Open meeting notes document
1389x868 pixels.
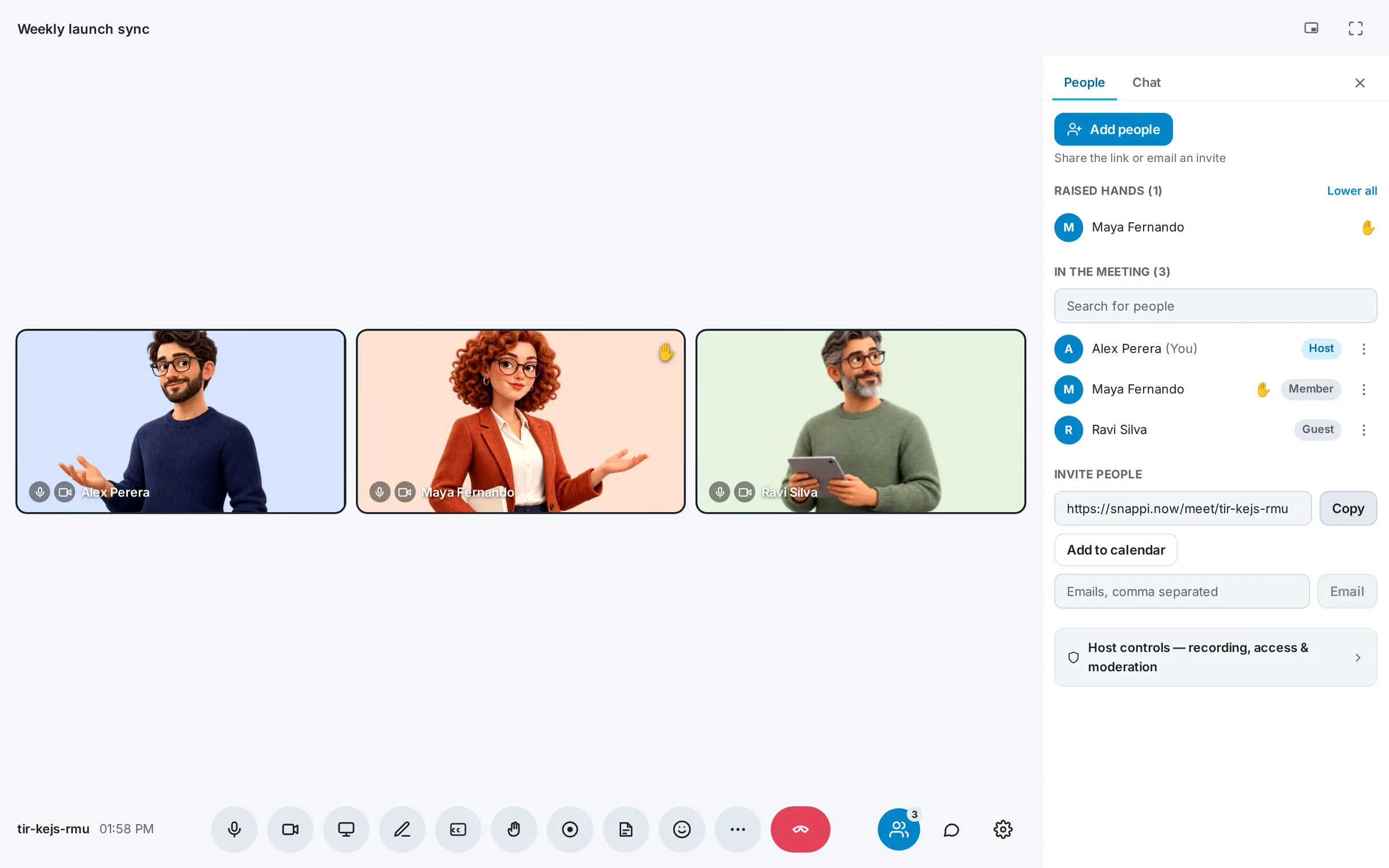(626, 829)
